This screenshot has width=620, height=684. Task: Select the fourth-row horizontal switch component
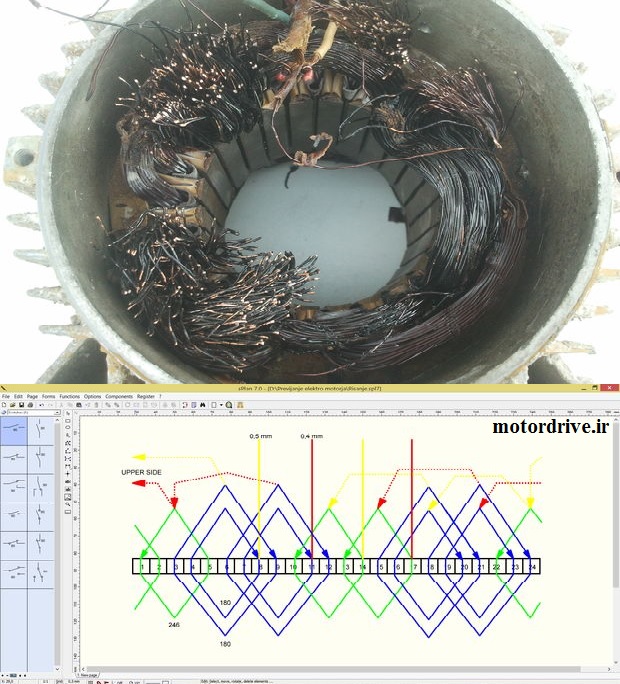click(x=14, y=516)
